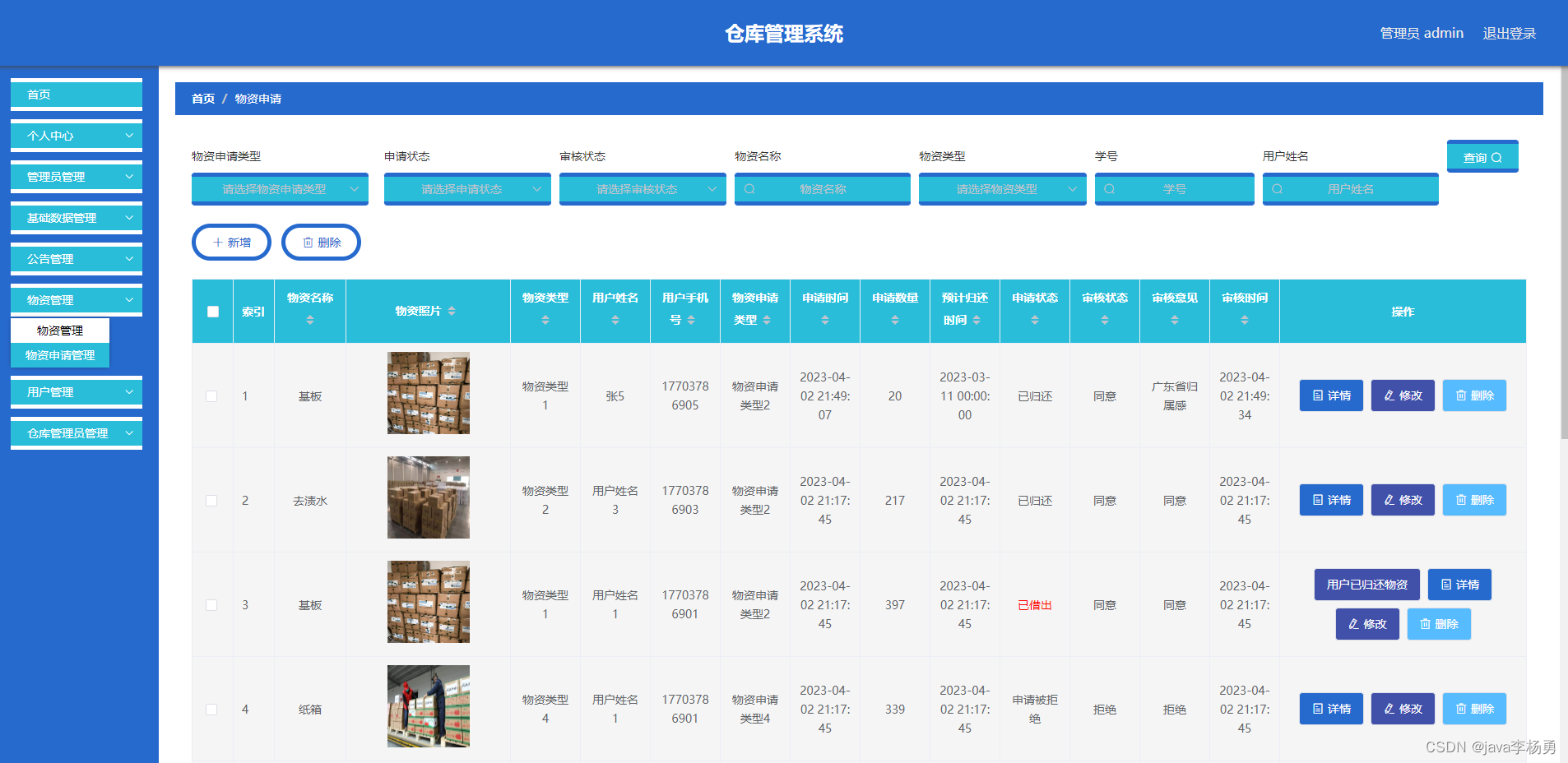1568x763 pixels.
Task: Check the row 4 纸箱 checkbox
Action: (x=211, y=710)
